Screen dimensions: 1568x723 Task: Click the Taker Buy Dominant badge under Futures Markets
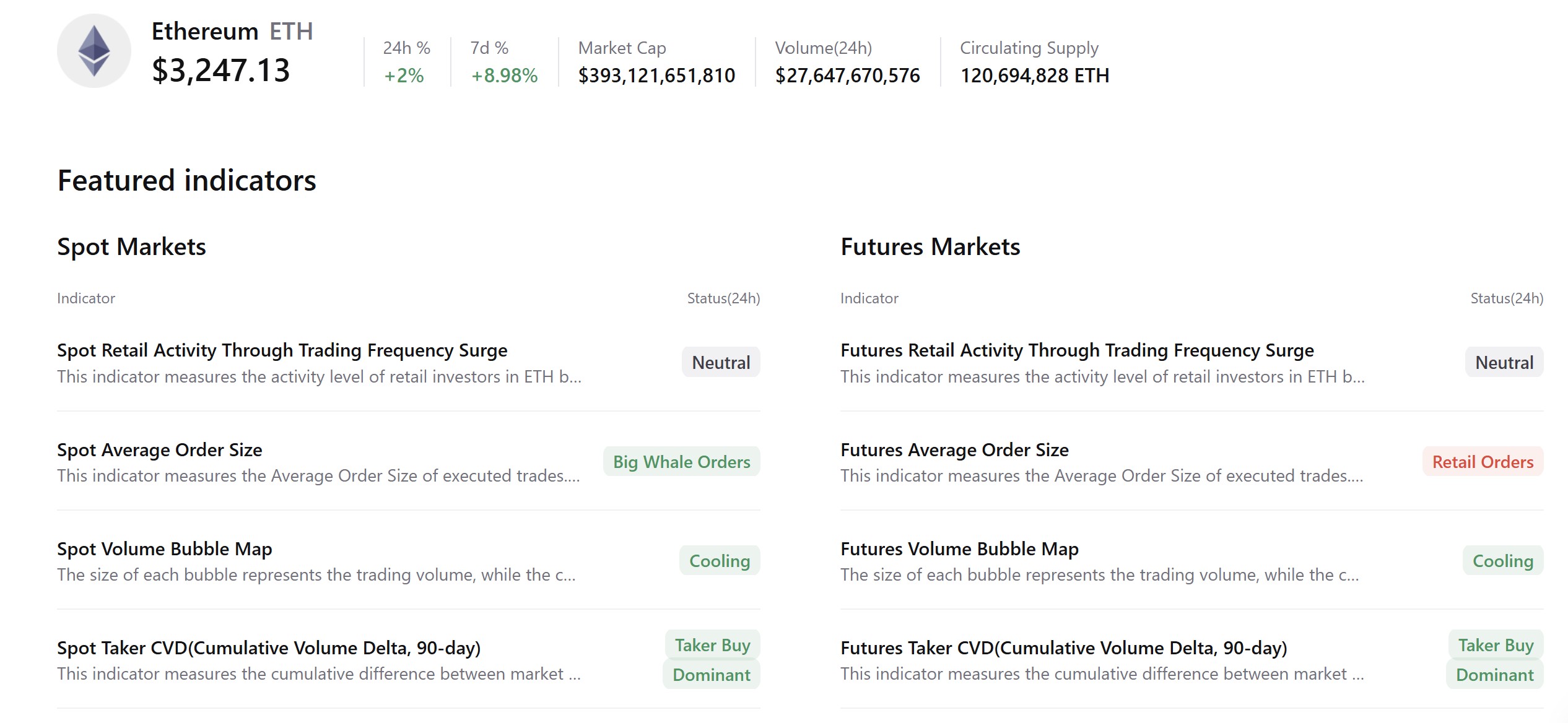pyautogui.click(x=1494, y=659)
